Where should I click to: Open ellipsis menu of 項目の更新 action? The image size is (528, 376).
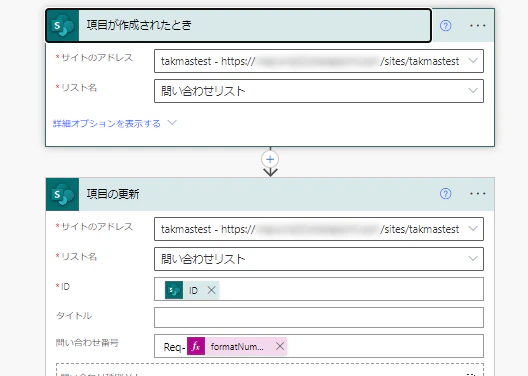477,194
